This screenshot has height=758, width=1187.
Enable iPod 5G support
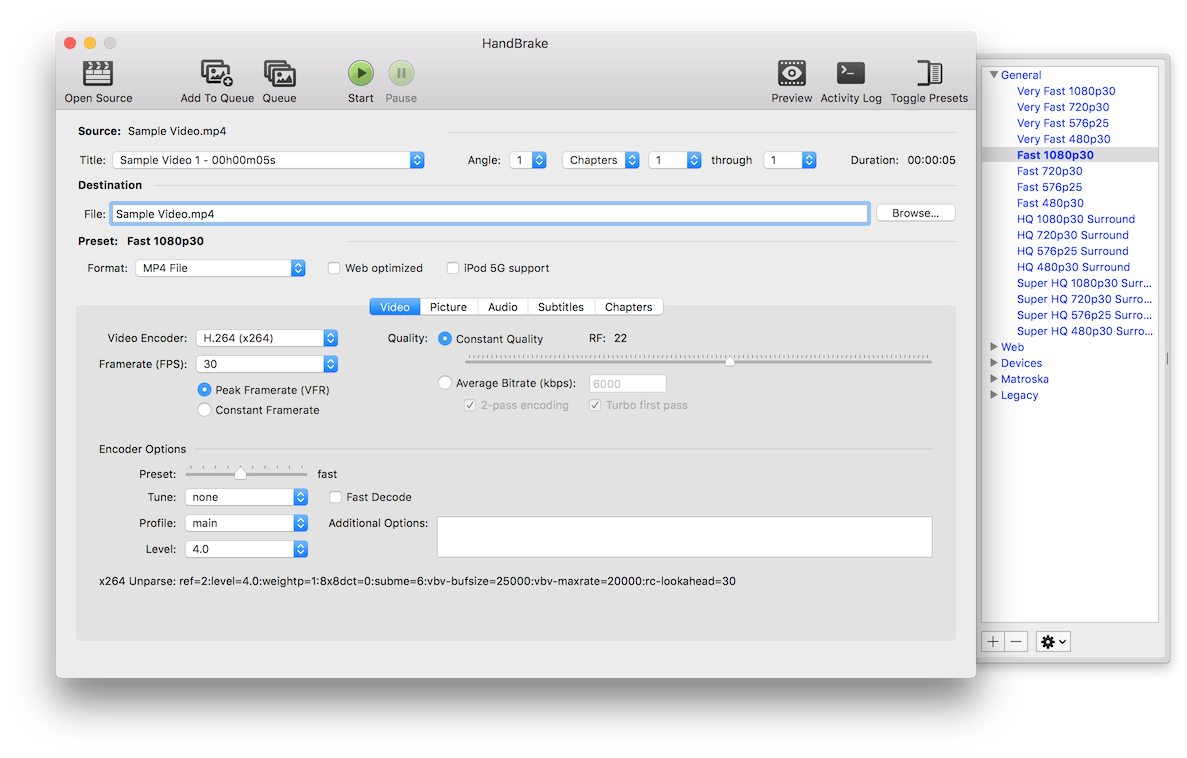pos(452,268)
